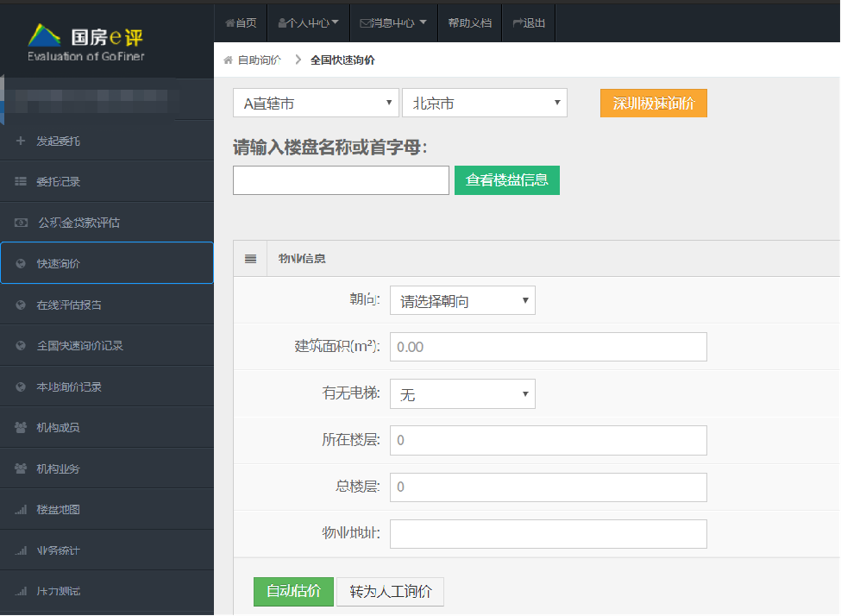Click the 国房e评 logo
The height and width of the screenshot is (616, 841).
(86, 42)
